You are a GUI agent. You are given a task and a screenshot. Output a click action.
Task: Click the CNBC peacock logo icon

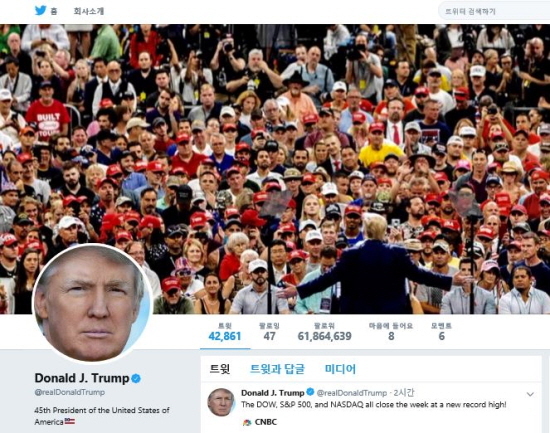pos(247,422)
